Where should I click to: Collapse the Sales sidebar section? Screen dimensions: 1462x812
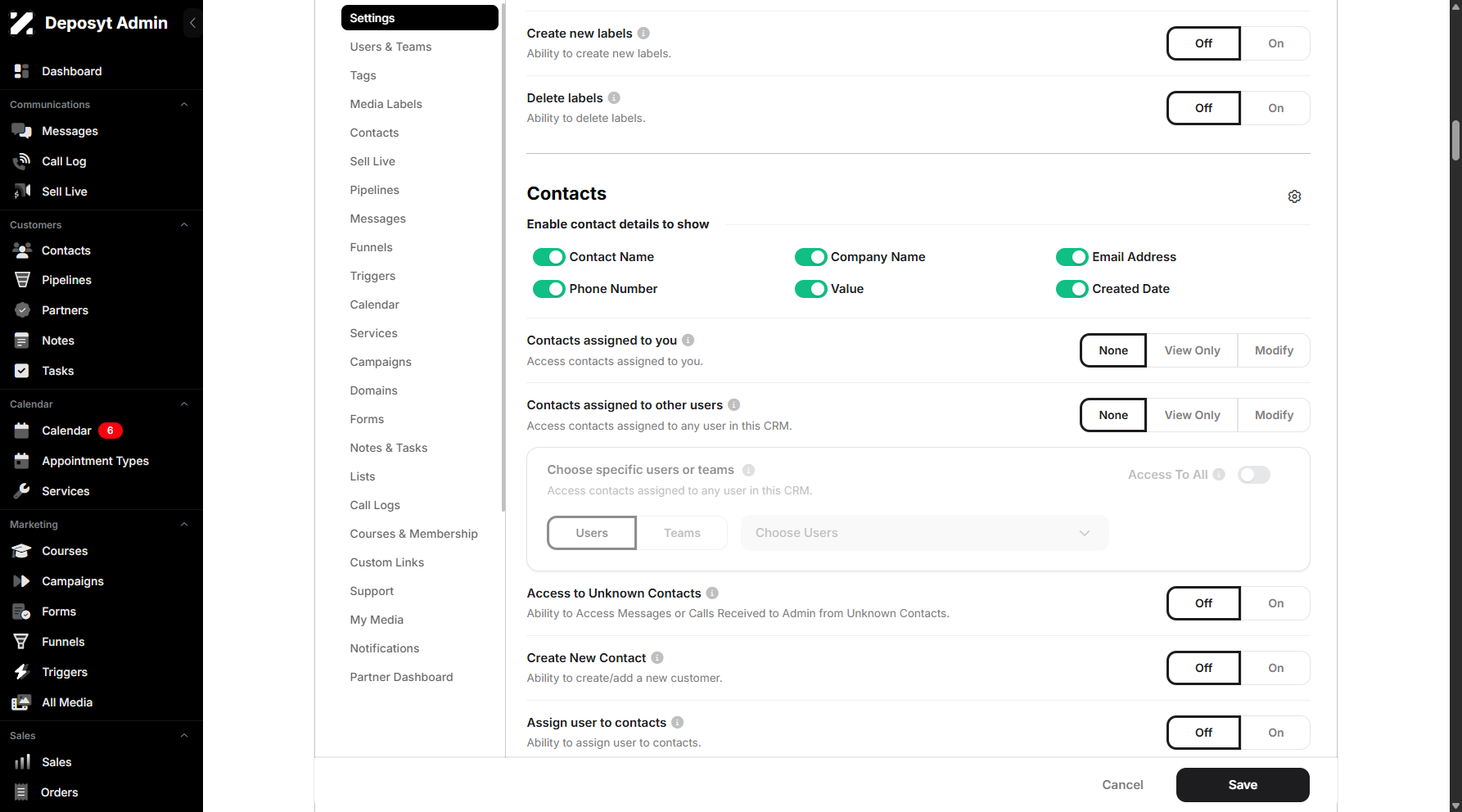point(184,736)
